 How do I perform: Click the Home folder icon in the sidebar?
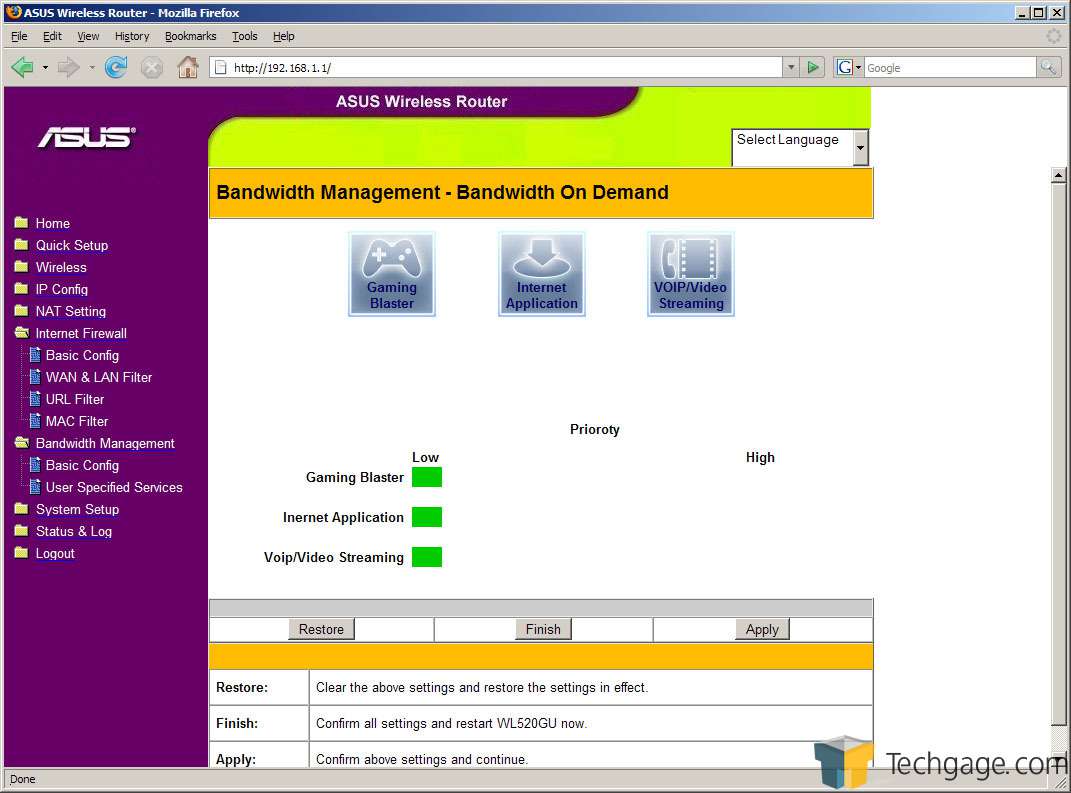click(x=21, y=223)
